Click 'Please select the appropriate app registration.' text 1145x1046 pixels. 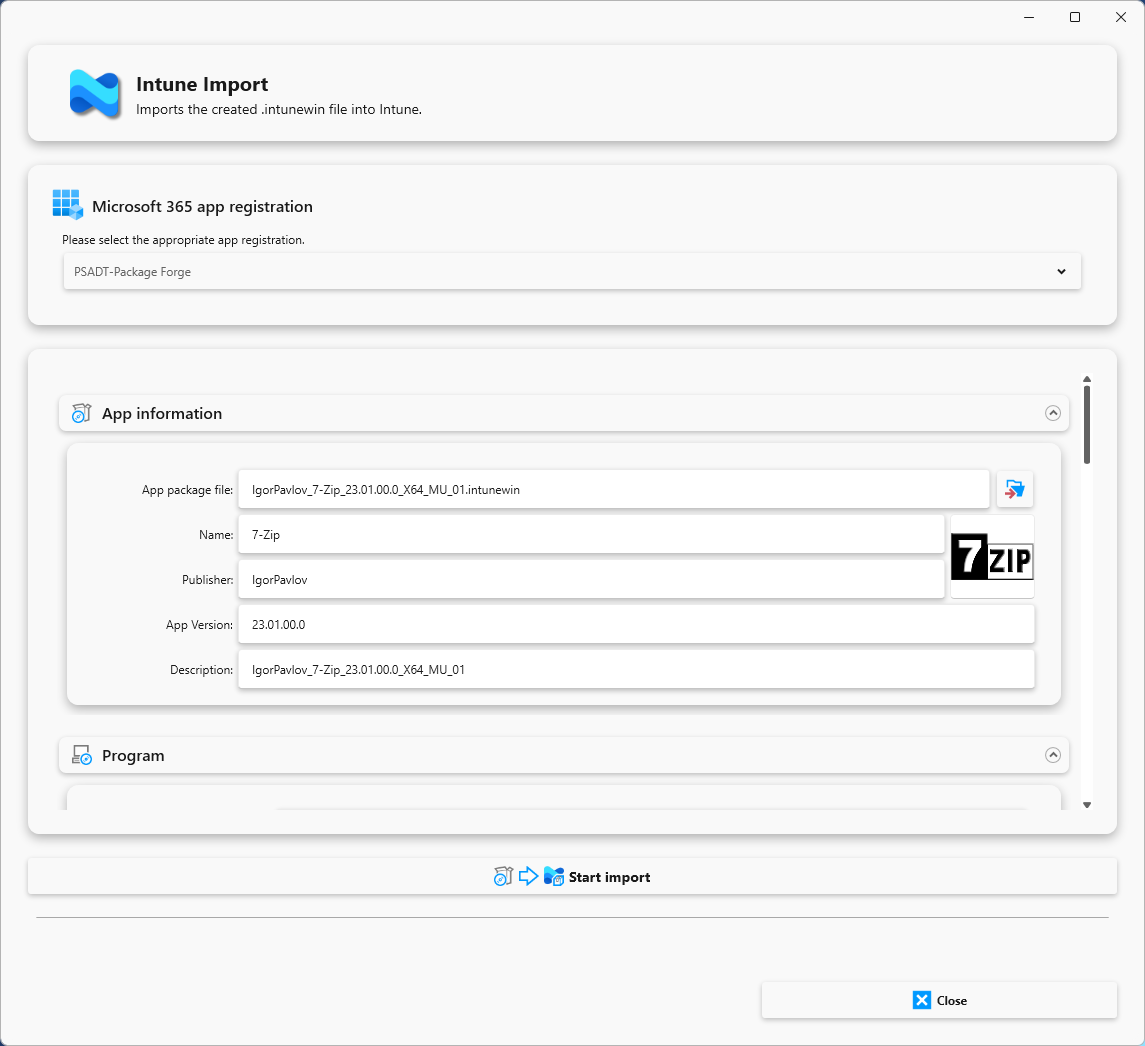point(183,240)
